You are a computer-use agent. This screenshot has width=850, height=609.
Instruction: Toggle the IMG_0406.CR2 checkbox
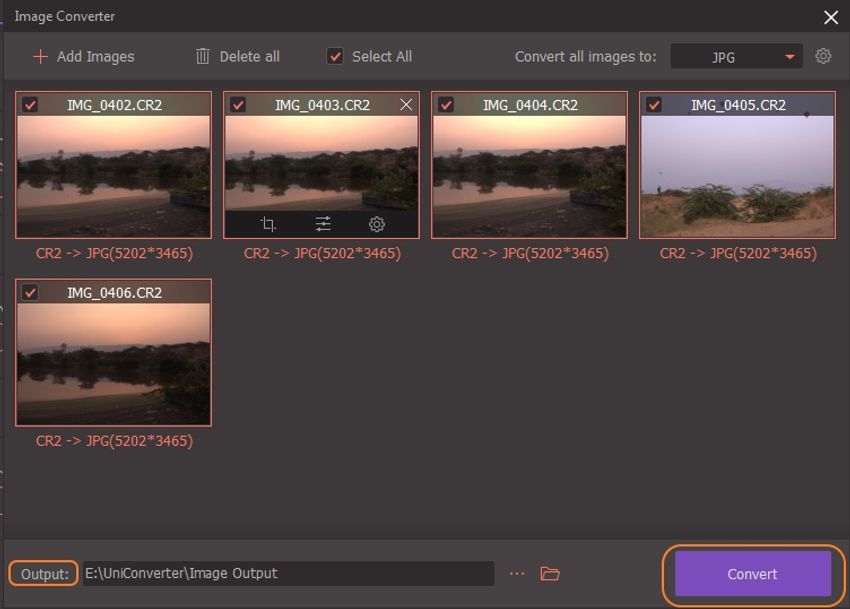click(30, 293)
